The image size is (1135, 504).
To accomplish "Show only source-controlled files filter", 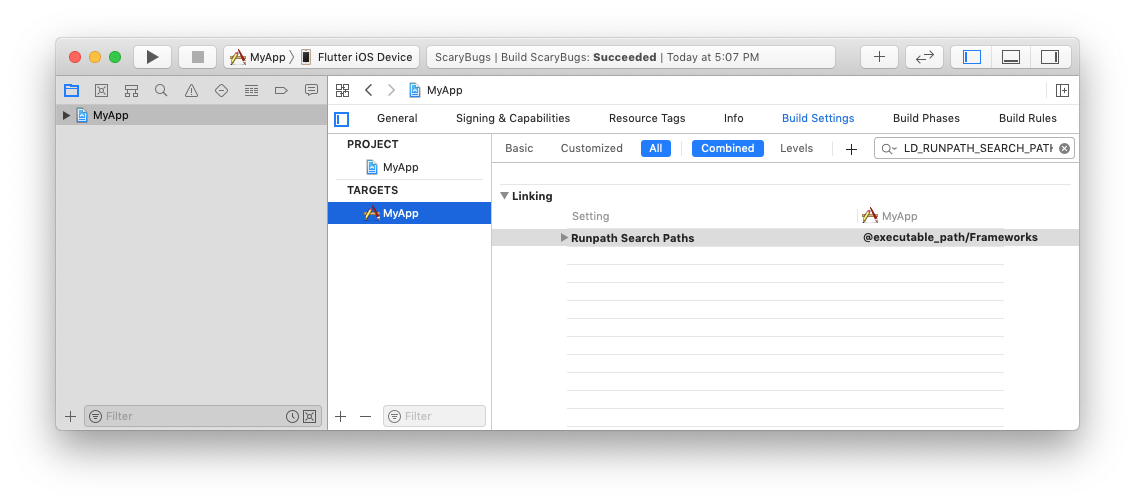I will pyautogui.click(x=309, y=416).
